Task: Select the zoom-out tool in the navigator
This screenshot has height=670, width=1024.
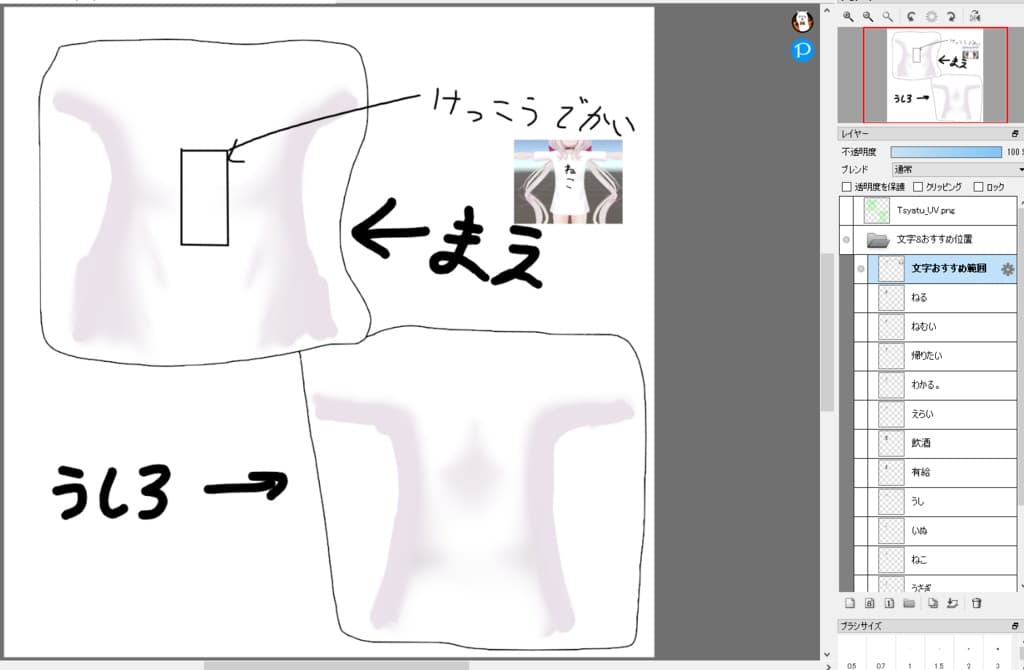Action: point(868,15)
